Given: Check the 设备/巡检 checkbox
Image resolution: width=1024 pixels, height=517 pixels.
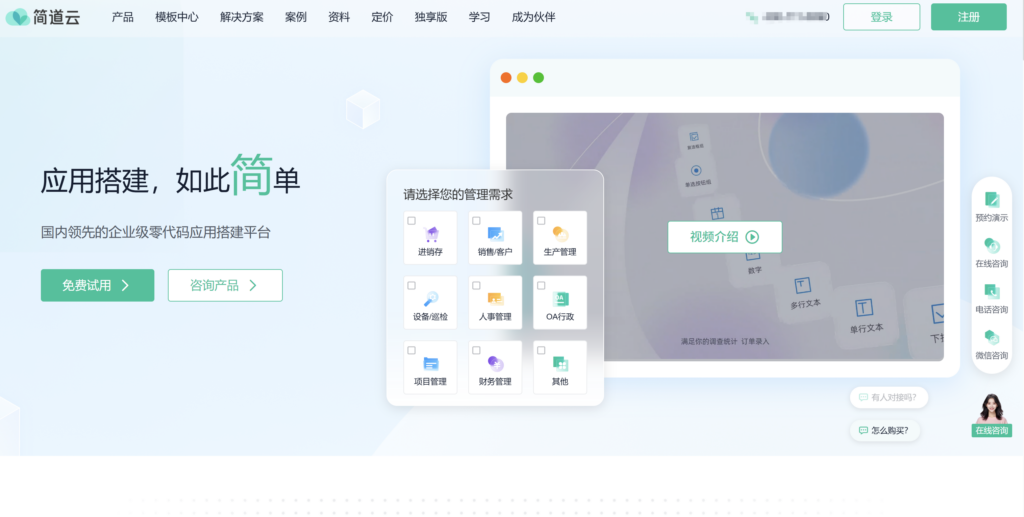Looking at the screenshot, I should pos(411,285).
